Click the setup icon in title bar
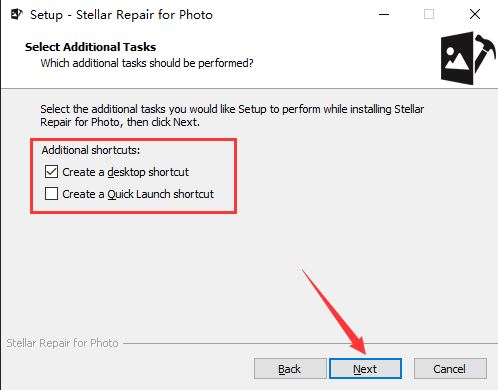 (x=16, y=14)
